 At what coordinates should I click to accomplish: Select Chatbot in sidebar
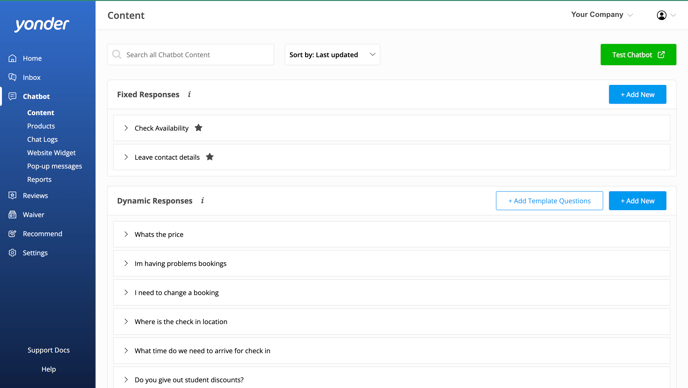[36, 97]
